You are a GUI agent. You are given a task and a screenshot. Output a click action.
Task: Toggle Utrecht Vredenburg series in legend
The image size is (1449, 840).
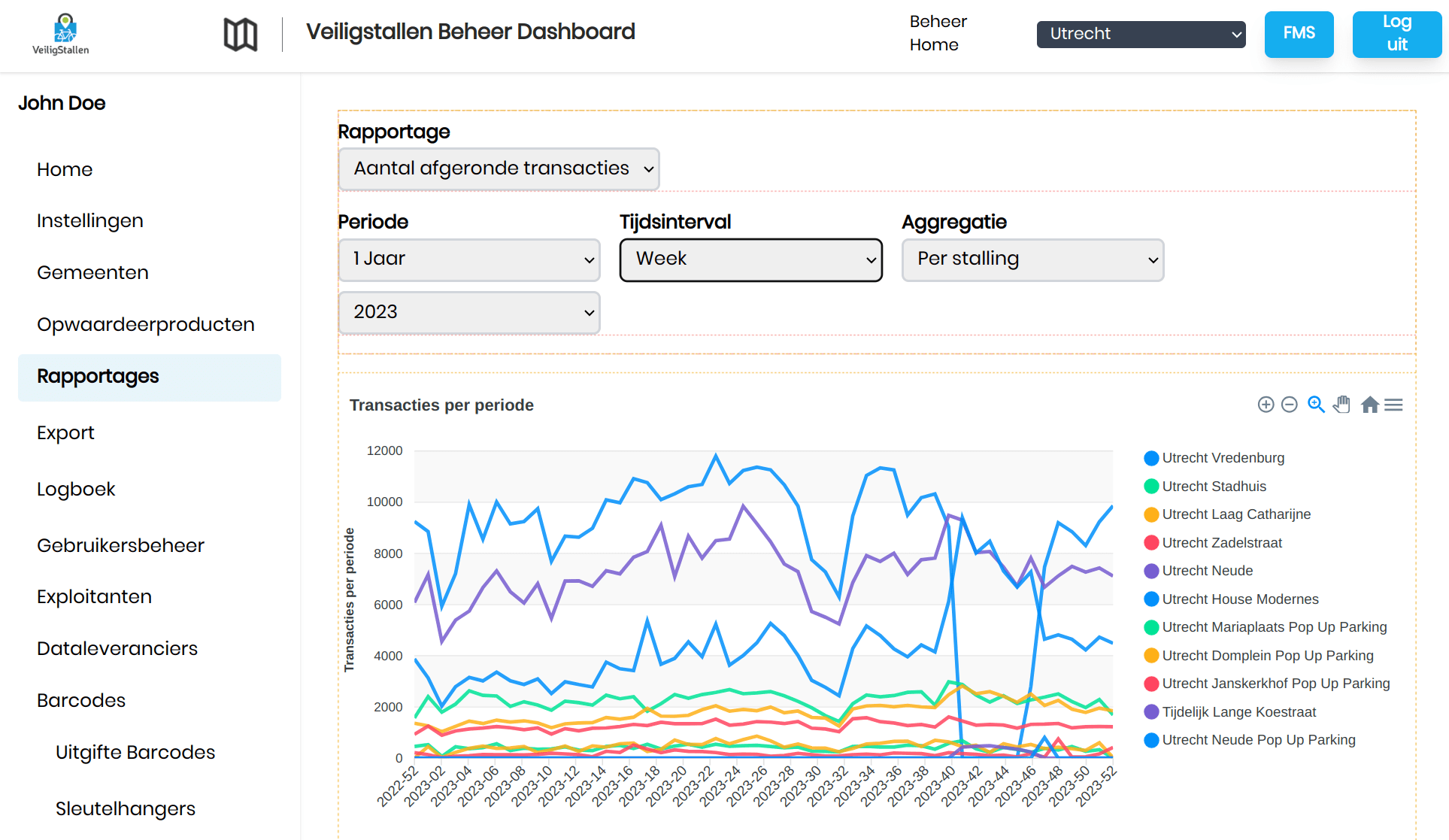[1223, 458]
